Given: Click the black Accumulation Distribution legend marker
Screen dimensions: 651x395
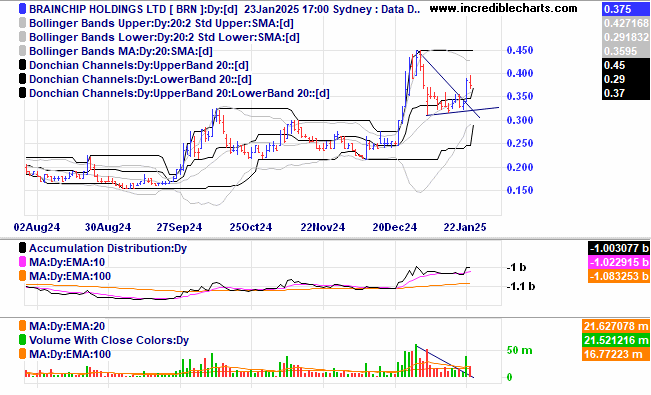Looking at the screenshot, I should (x=22, y=248).
